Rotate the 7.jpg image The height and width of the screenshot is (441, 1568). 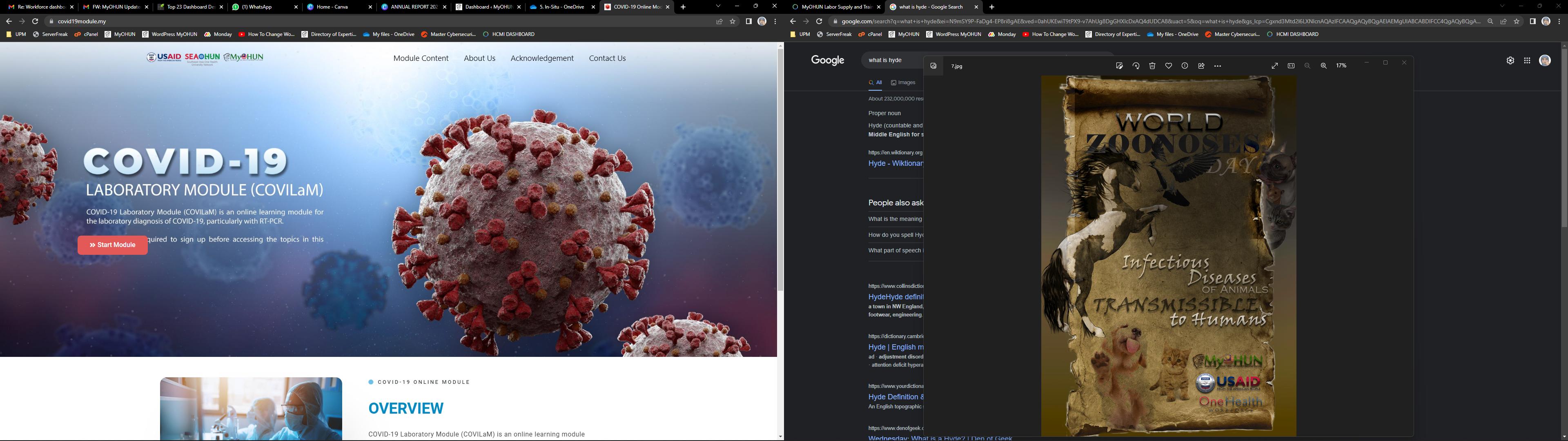tap(1136, 66)
